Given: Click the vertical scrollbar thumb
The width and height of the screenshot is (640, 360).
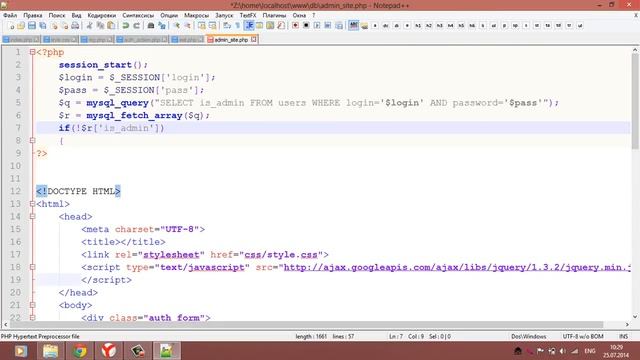Looking at the screenshot, I should pos(635,101).
